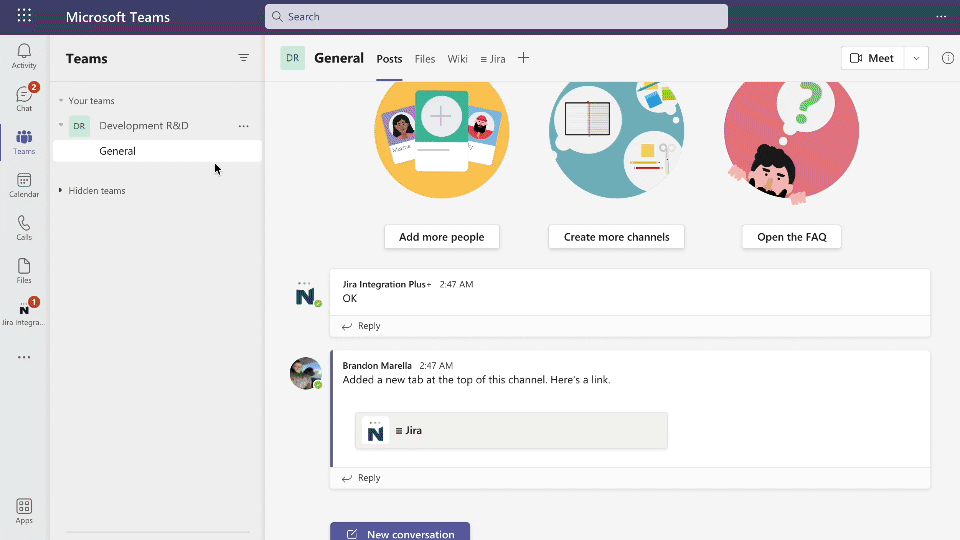This screenshot has width=960, height=540.
Task: Click the Create channels illustration
Action: [x=617, y=140]
